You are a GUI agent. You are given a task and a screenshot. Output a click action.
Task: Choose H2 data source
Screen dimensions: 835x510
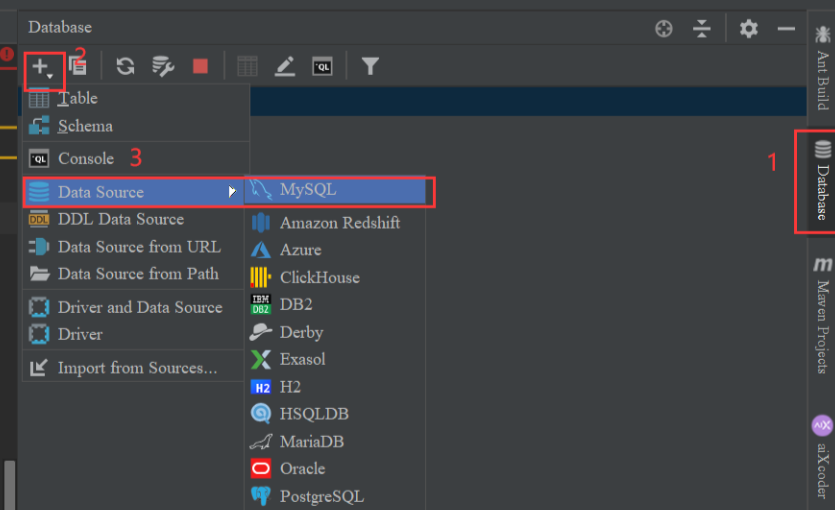[335, 387]
